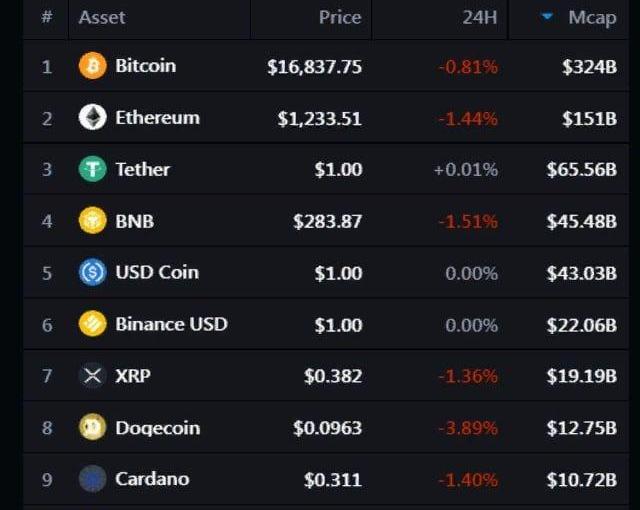
Task: Click the orange Bitcoin coin icon
Action: (x=93, y=65)
